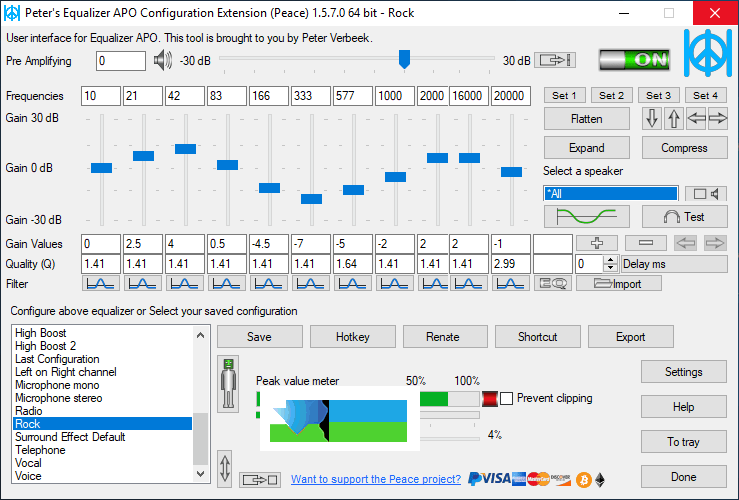Click the Export button
This screenshot has width=739, height=500.
(631, 336)
